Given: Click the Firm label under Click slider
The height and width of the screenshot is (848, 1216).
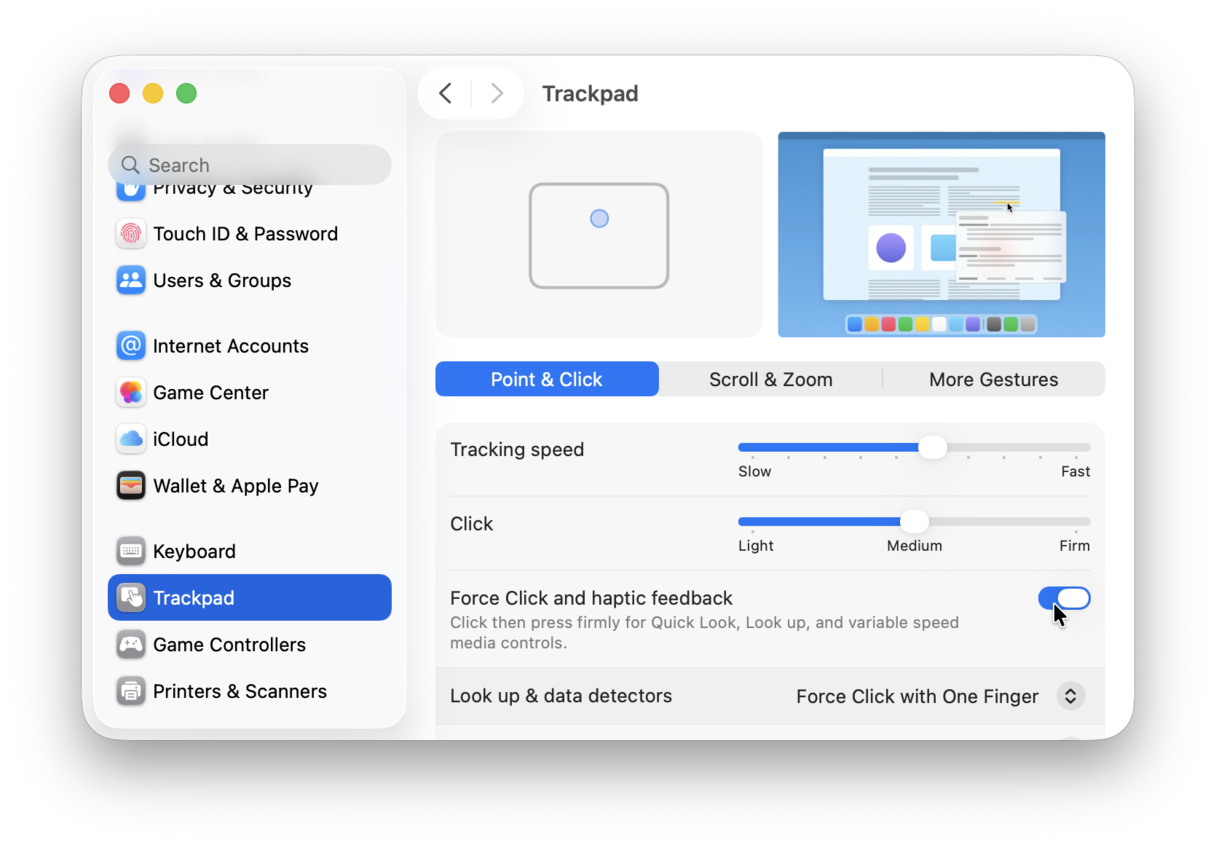Looking at the screenshot, I should [1075, 546].
